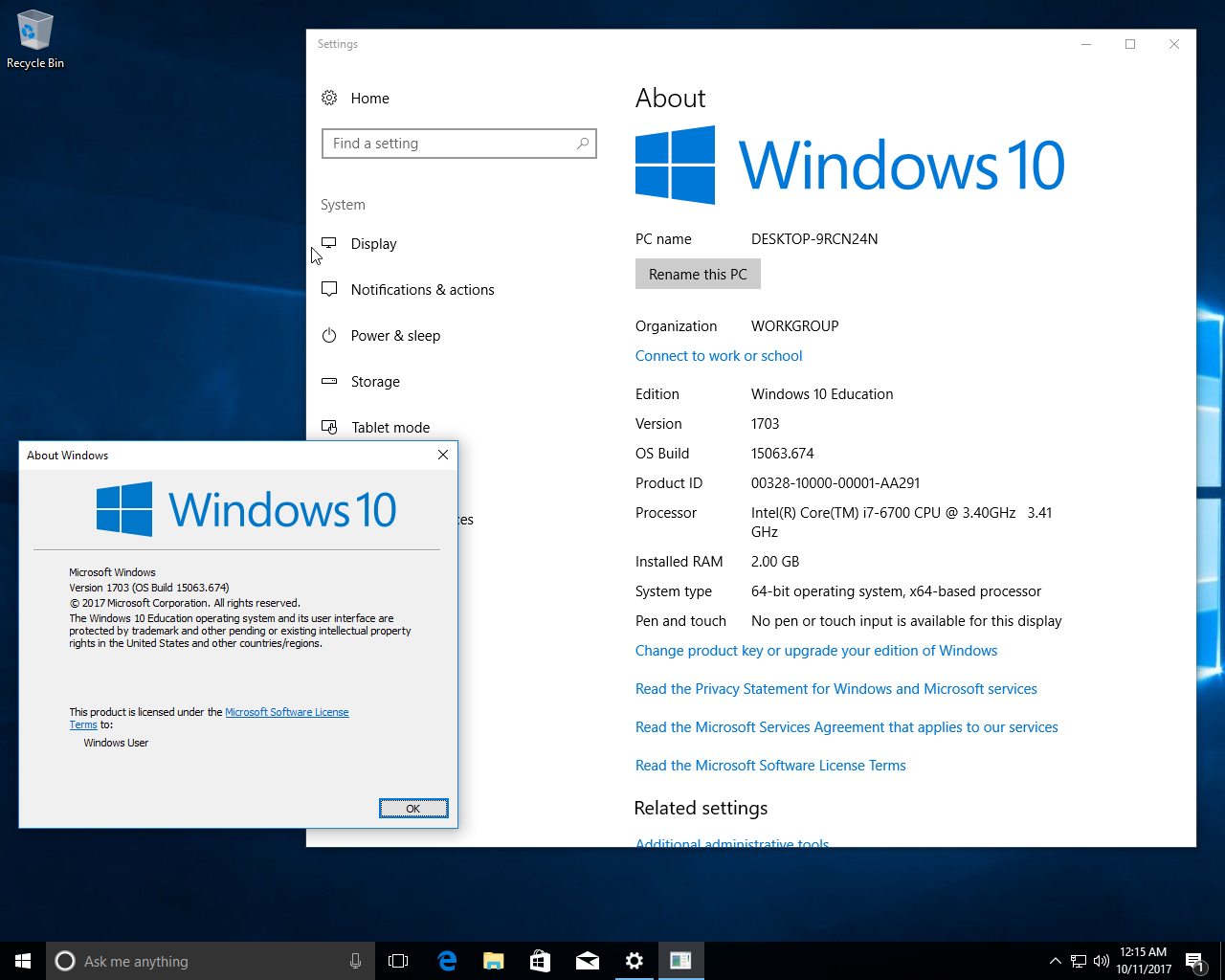Image resolution: width=1225 pixels, height=980 pixels.
Task: Open Recycle Bin on desktop
Action: coord(34,39)
